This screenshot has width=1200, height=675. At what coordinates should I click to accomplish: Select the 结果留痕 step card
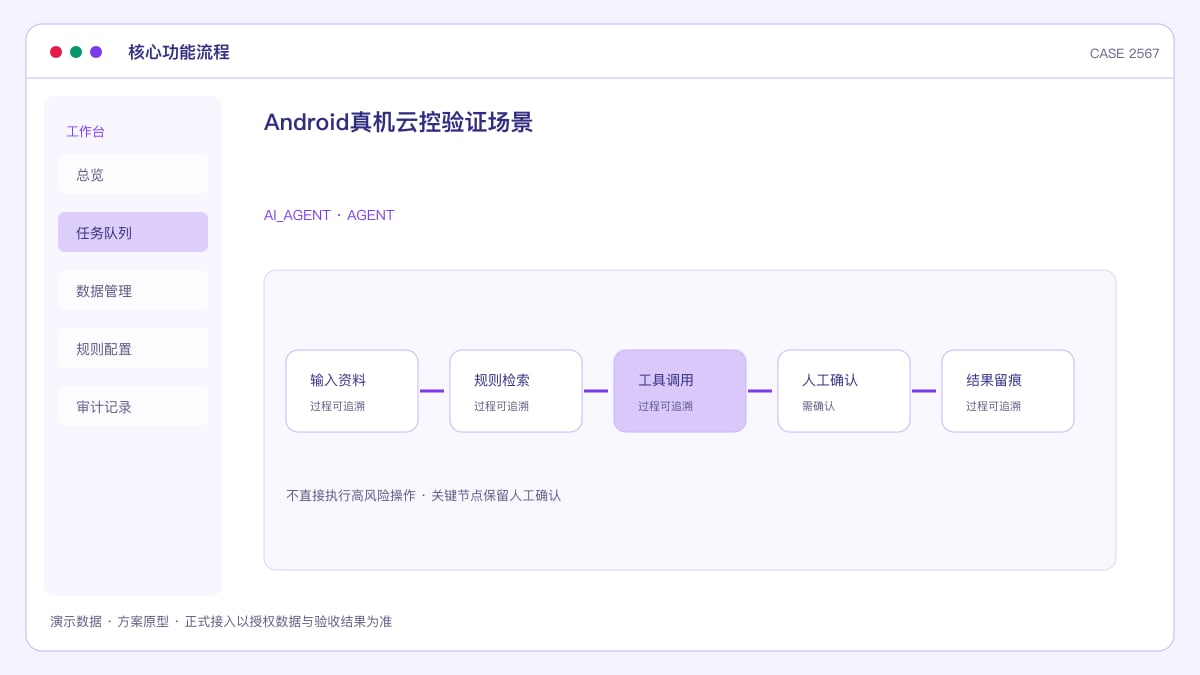click(x=1008, y=391)
